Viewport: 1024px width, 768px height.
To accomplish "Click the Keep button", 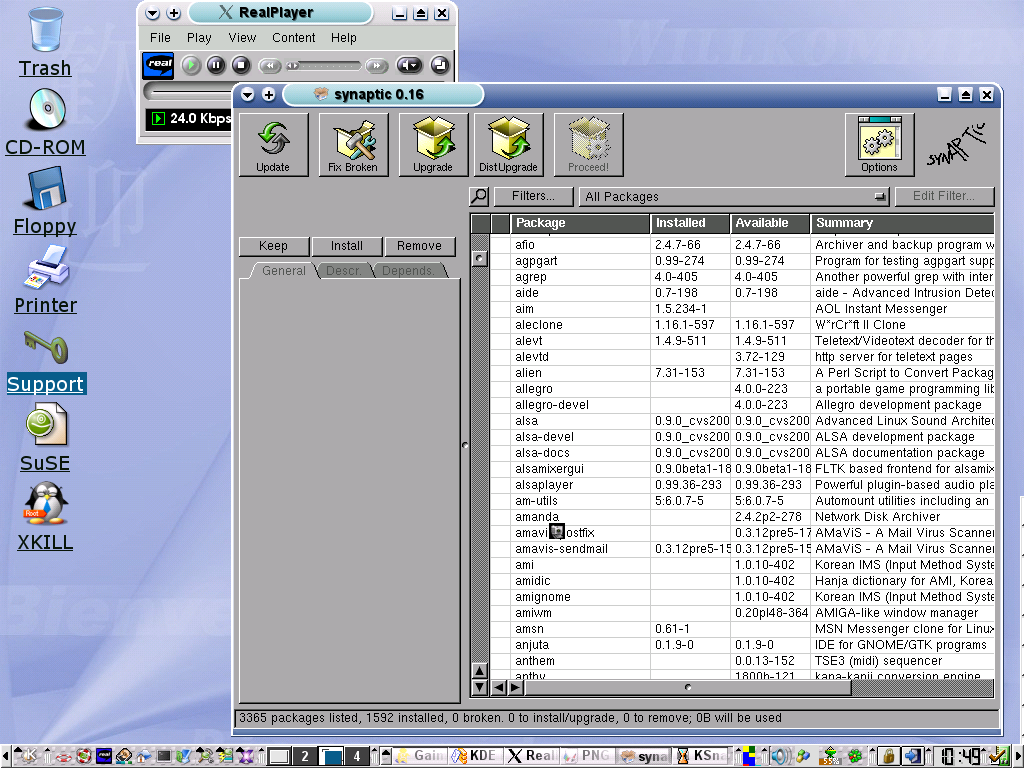I will pyautogui.click(x=273, y=246).
